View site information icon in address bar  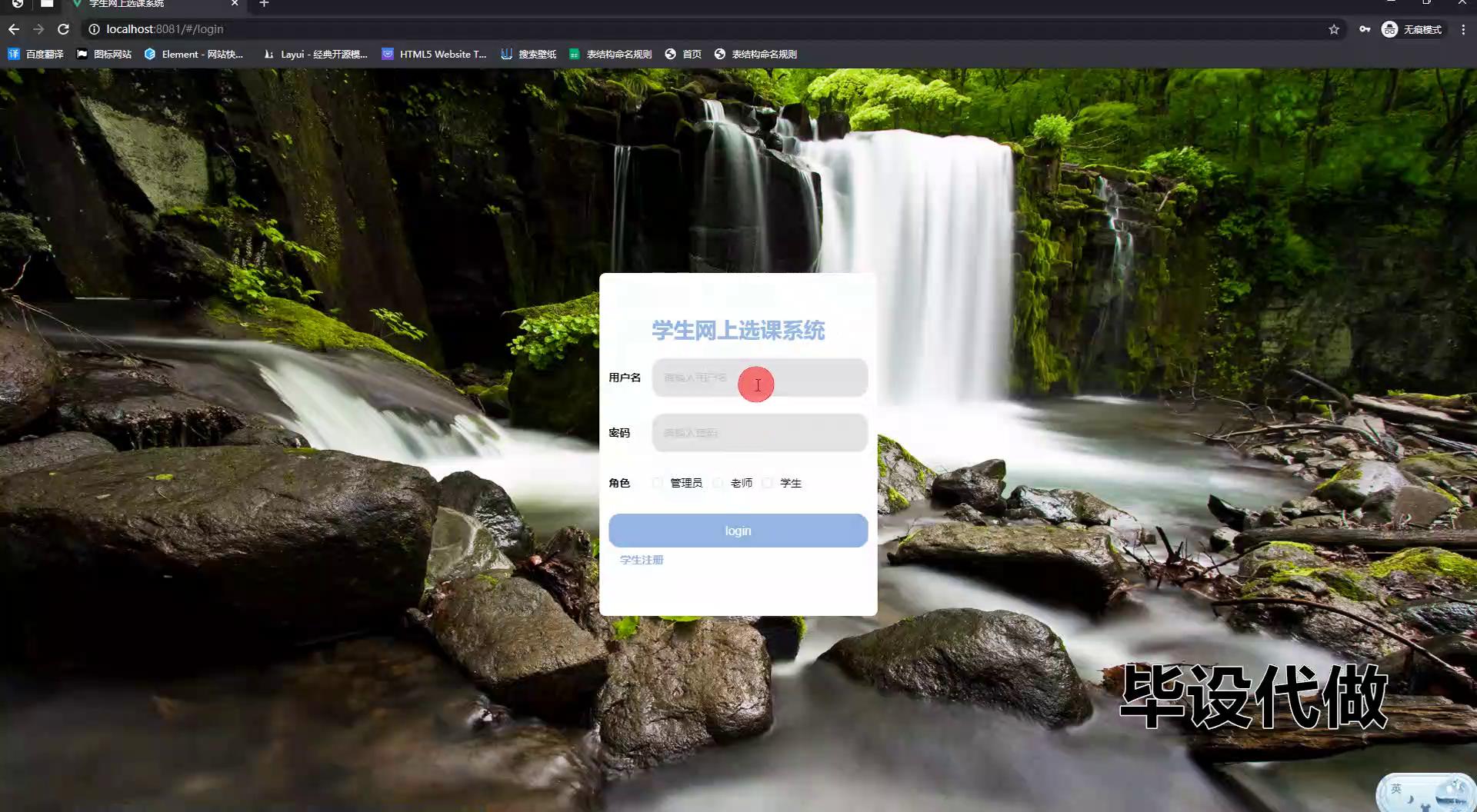(x=94, y=29)
